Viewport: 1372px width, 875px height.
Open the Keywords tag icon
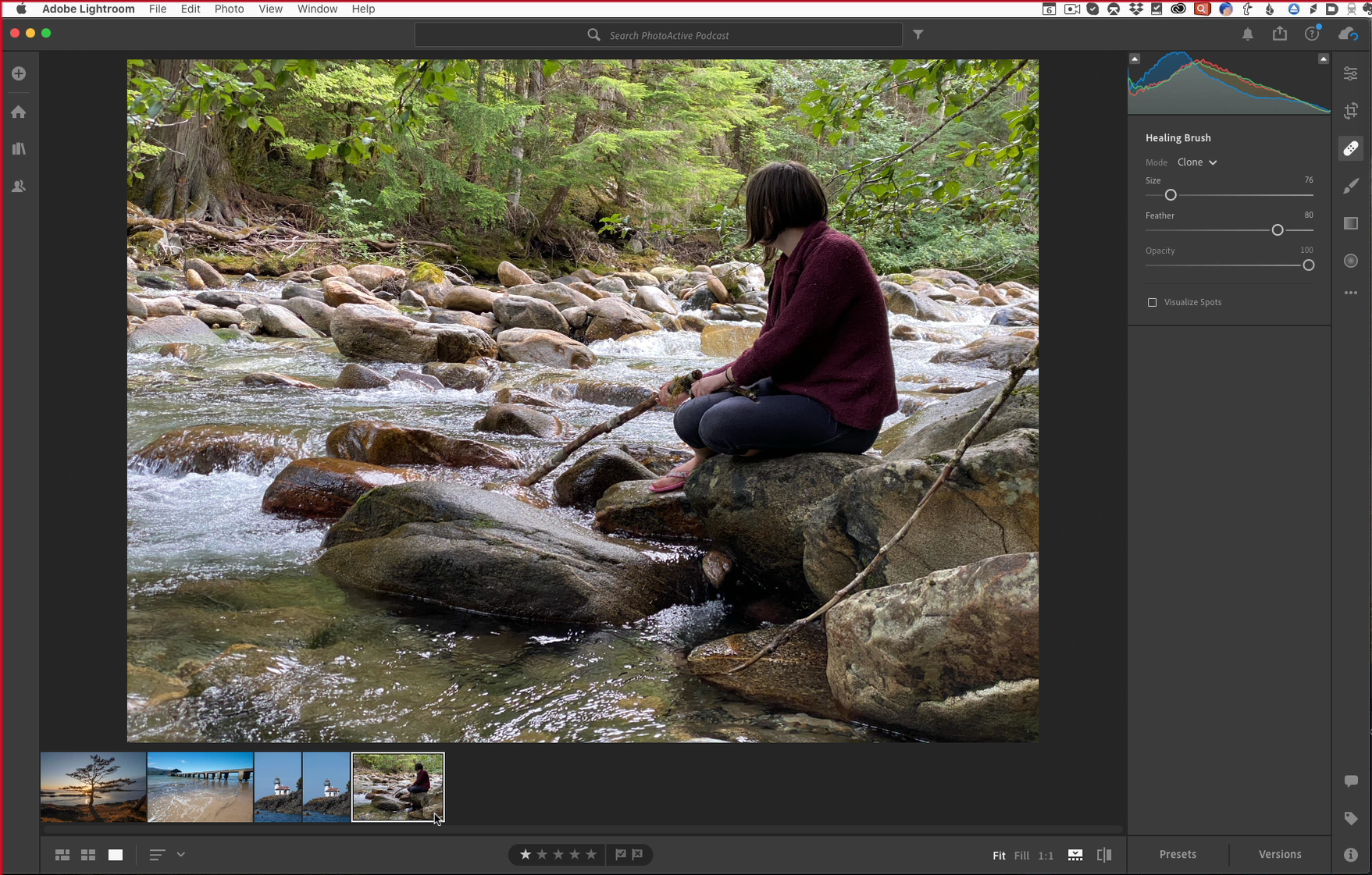(x=1351, y=818)
